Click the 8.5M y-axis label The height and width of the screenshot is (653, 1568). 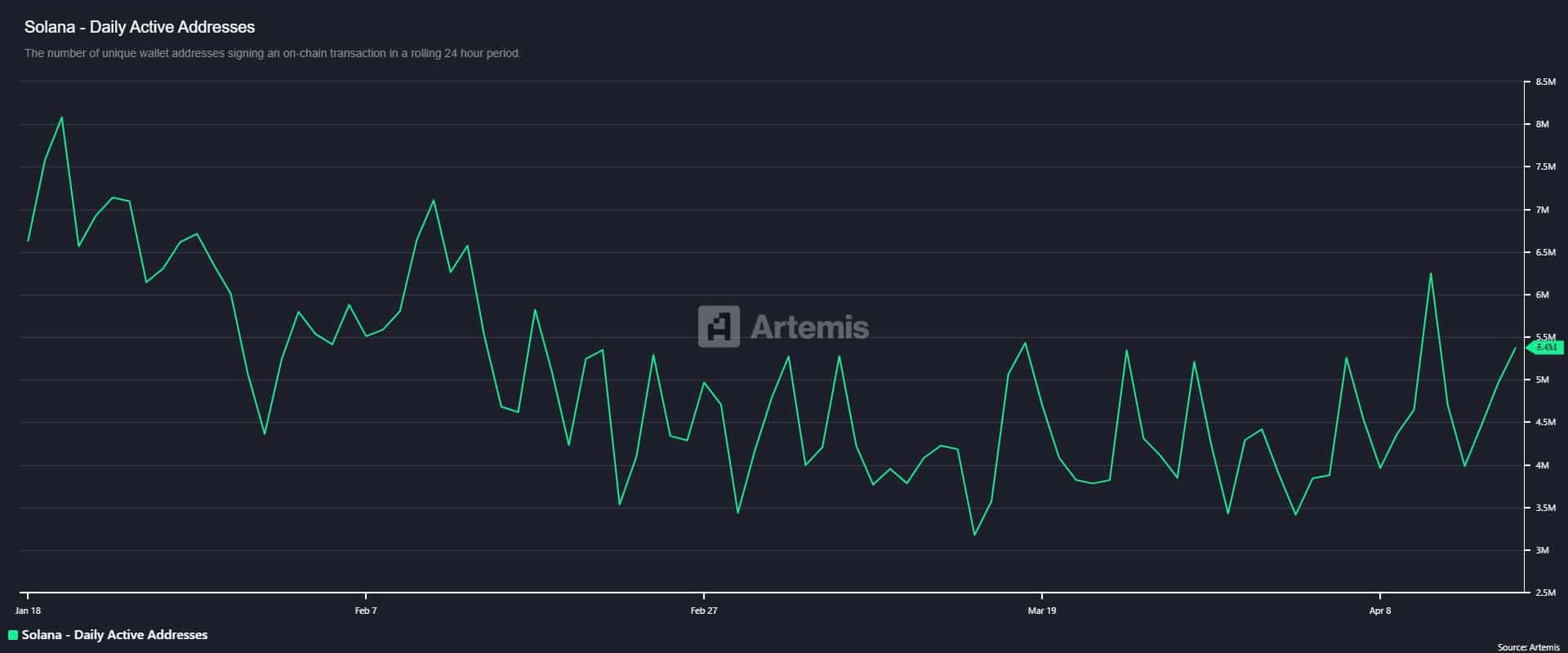tap(1545, 82)
